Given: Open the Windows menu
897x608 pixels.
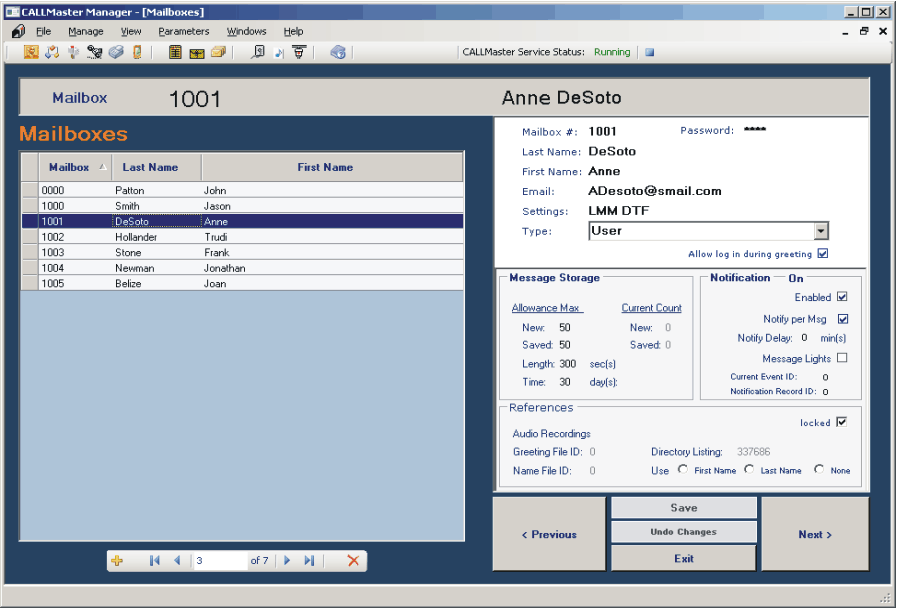Looking at the screenshot, I should (247, 31).
